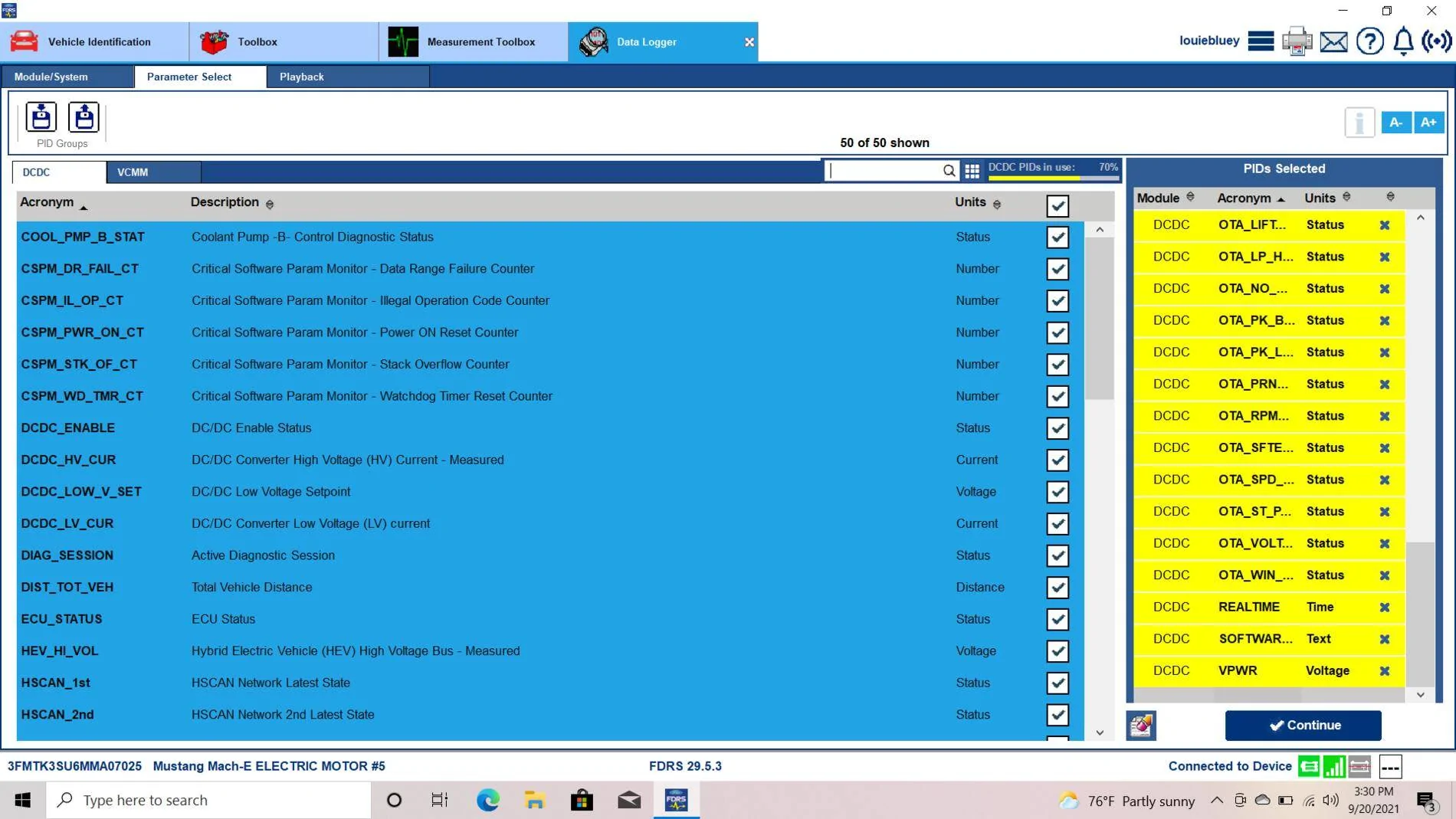Uncheck COOL_PMP_B_STAT checkbox
This screenshot has height=819, width=1456.
pos(1058,238)
